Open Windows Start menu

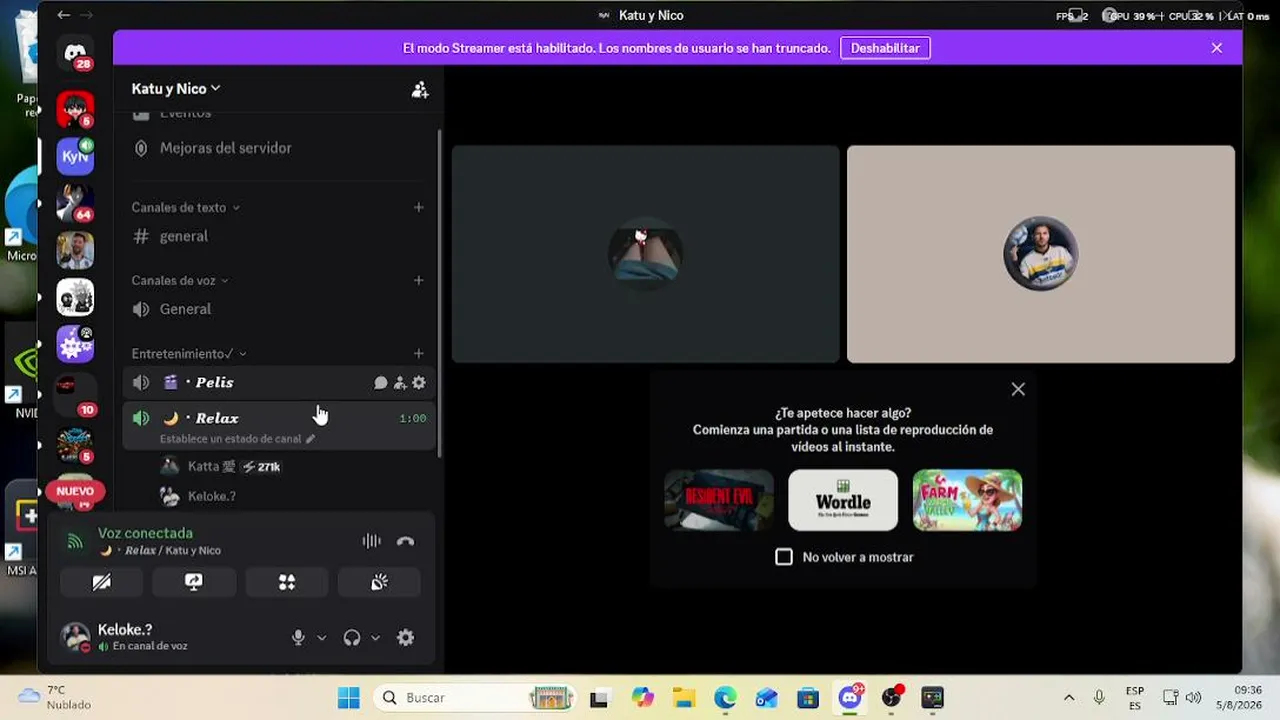348,697
